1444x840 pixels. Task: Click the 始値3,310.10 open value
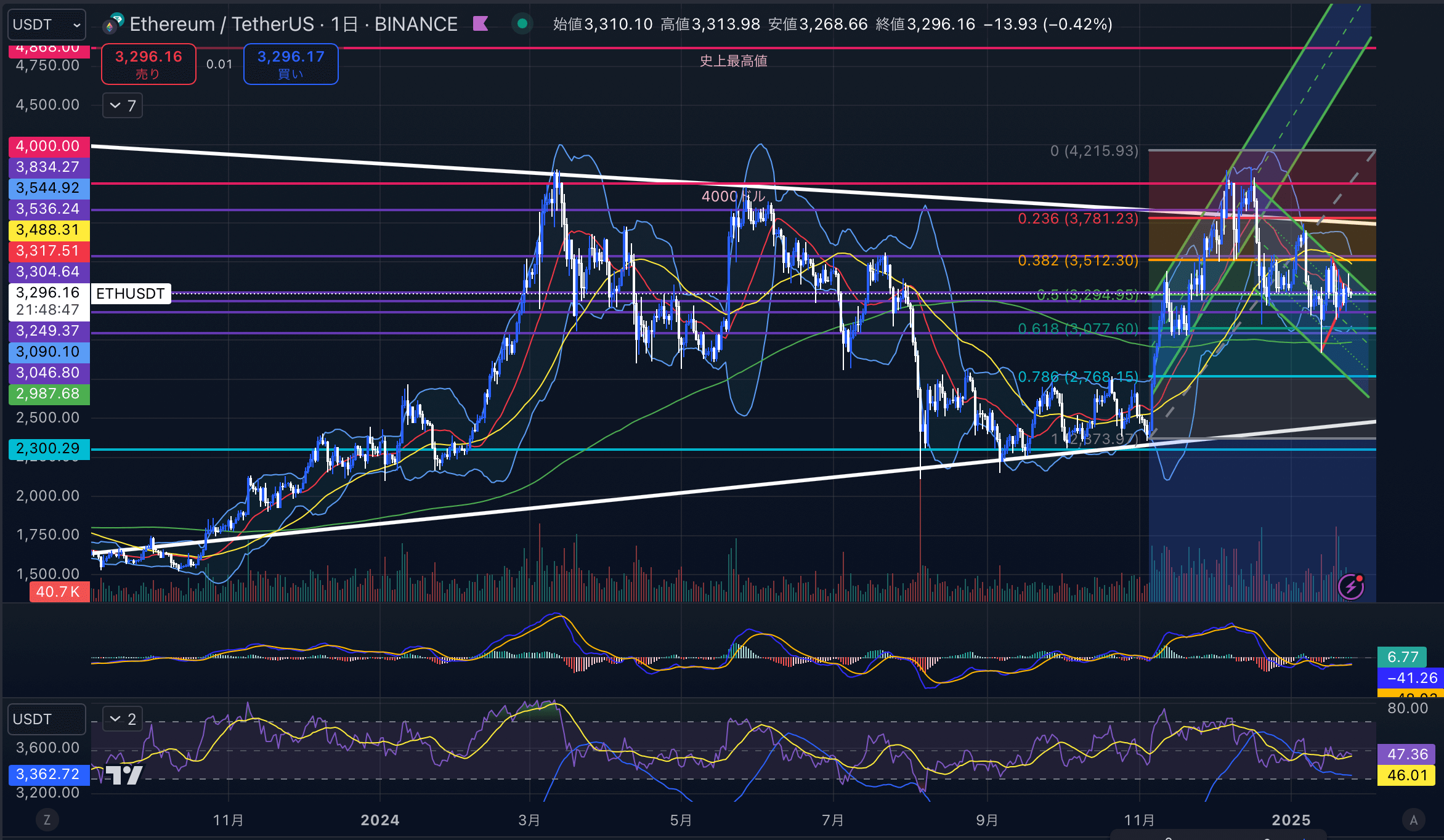pyautogui.click(x=602, y=24)
